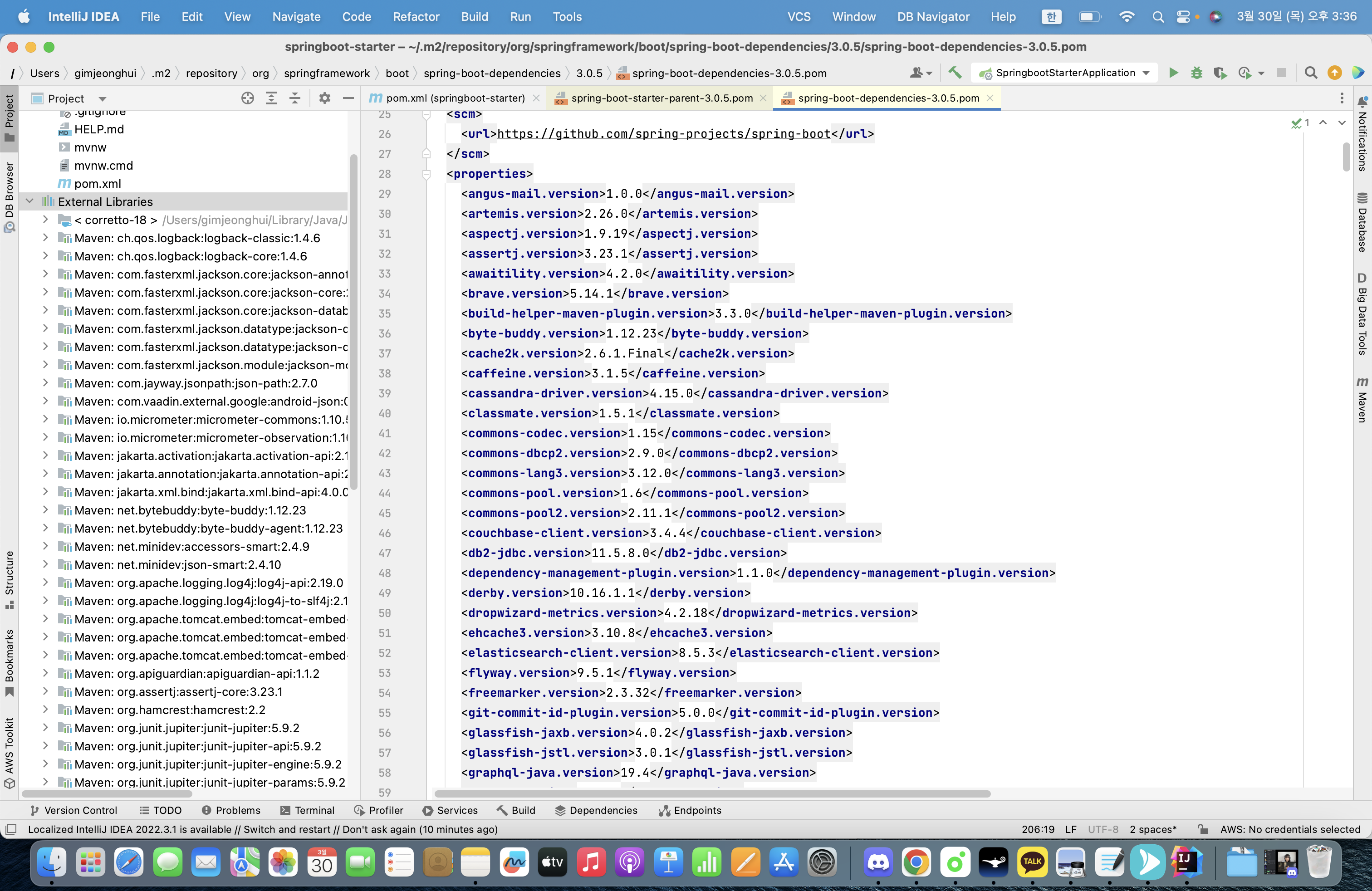Click the code-with-me user icon
The width and height of the screenshot is (1372, 891).
(921, 73)
